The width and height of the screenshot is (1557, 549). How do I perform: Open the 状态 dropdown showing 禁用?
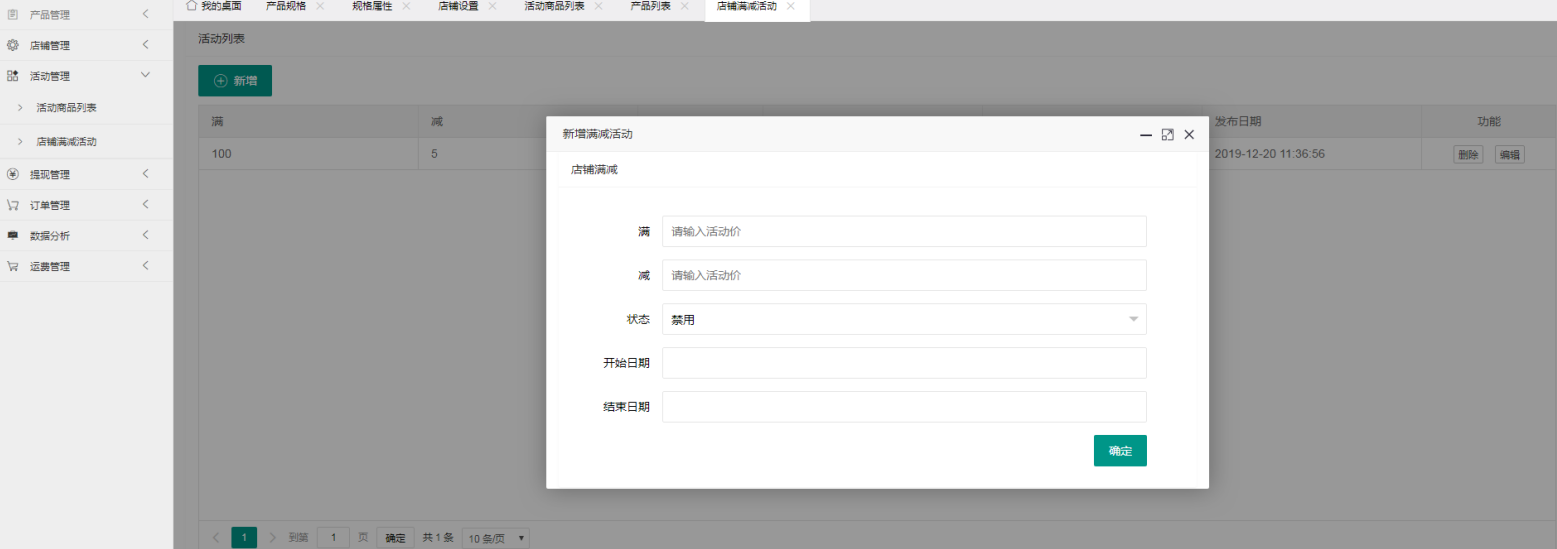coord(903,319)
